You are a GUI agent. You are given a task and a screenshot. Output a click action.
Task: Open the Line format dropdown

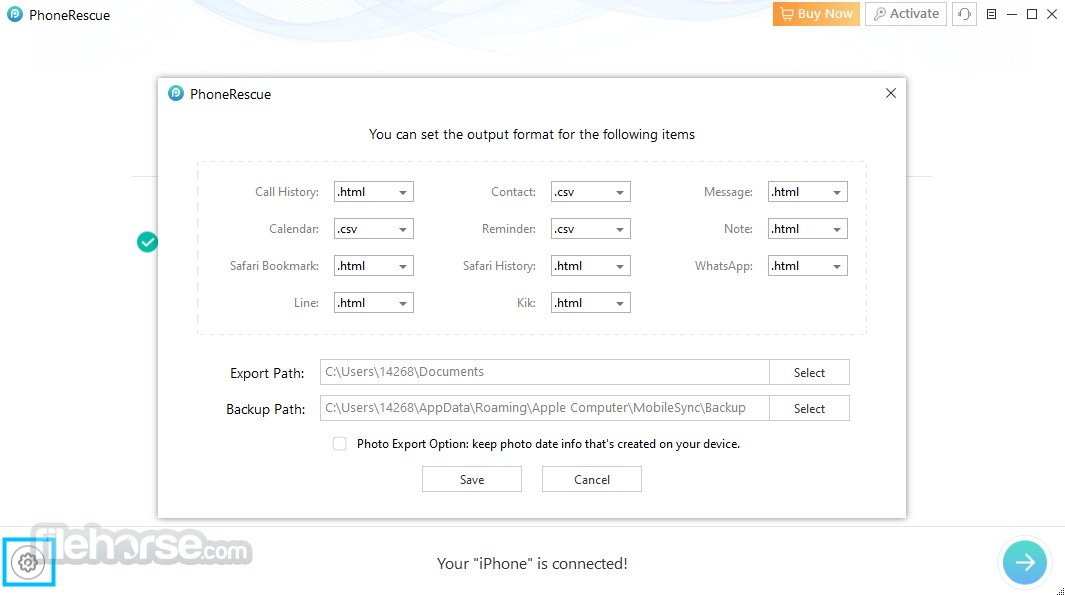(374, 303)
